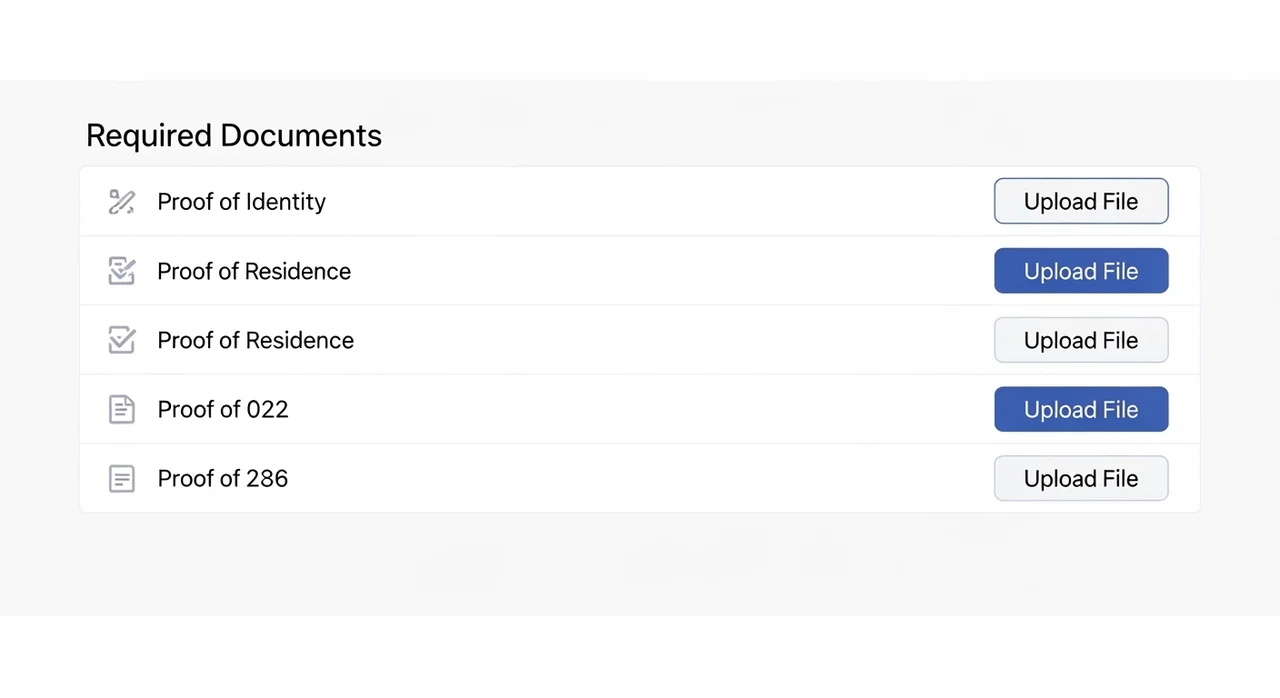Click the pen icon beside Proof of Identity
The height and width of the screenshot is (698, 1280).
tap(121, 202)
